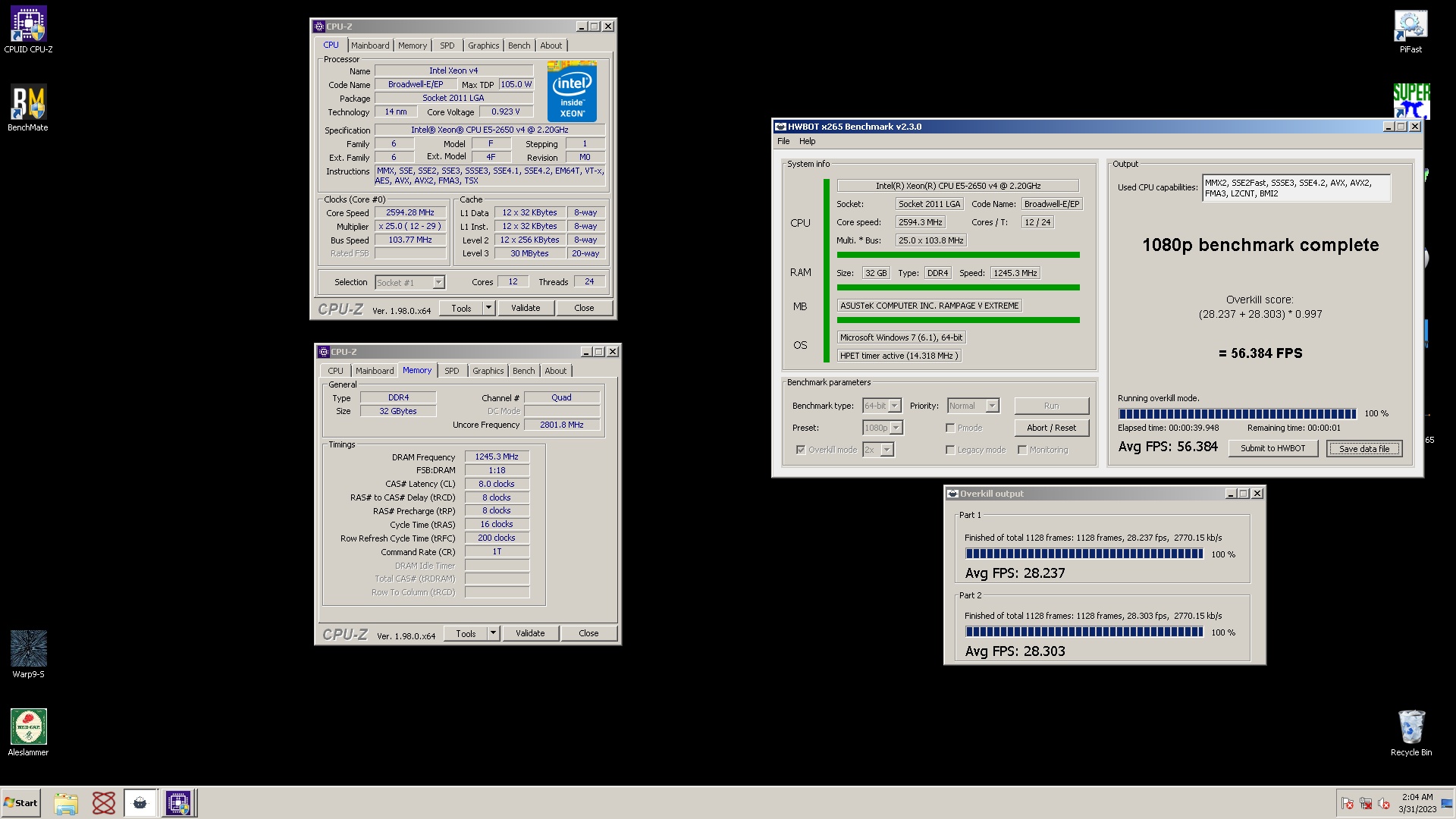The height and width of the screenshot is (819, 1456).
Task: Switch to Bench tab in top CPU-Z
Action: click(x=519, y=45)
